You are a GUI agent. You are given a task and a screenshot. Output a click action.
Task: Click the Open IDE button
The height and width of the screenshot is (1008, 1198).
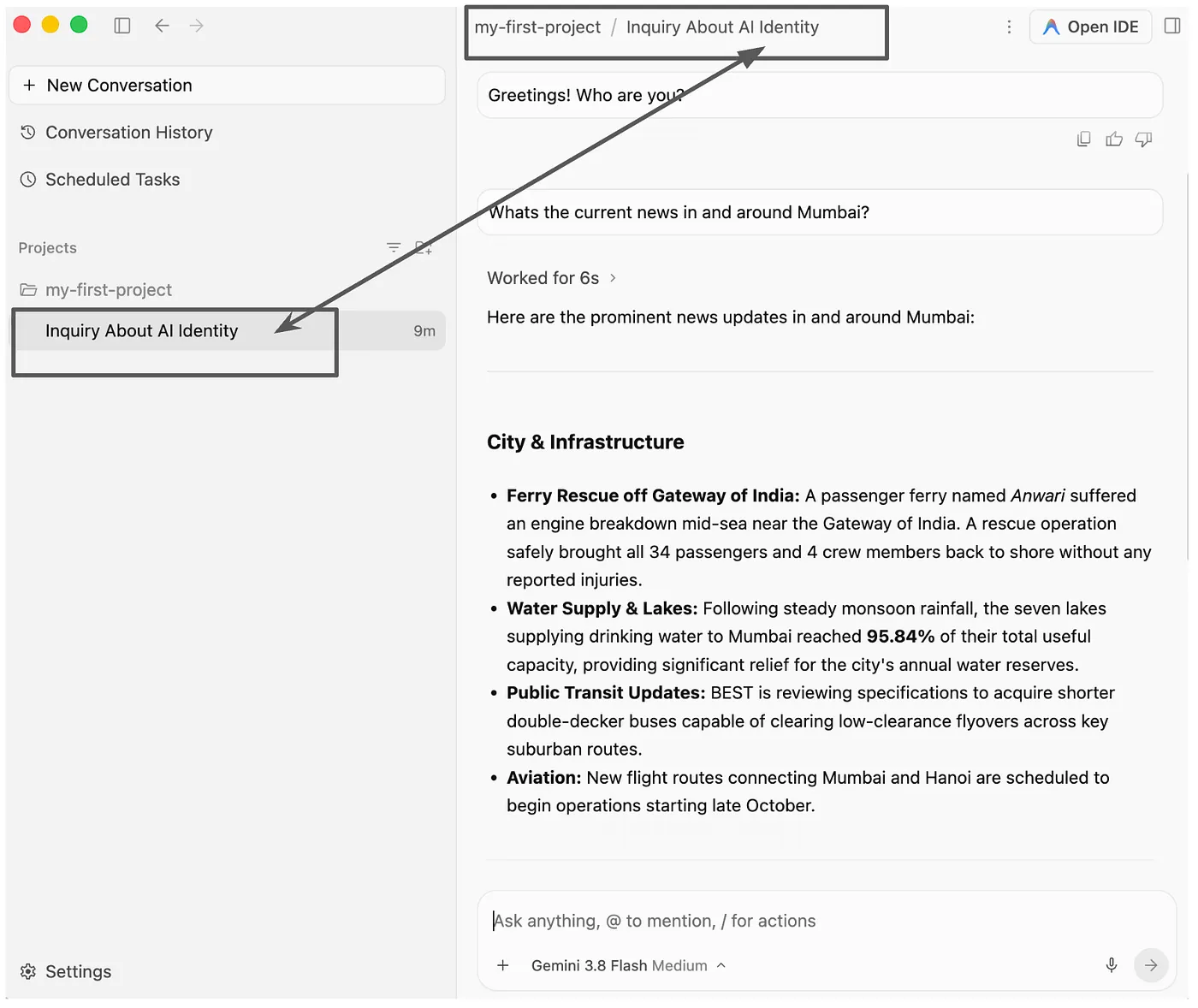coord(1090,27)
